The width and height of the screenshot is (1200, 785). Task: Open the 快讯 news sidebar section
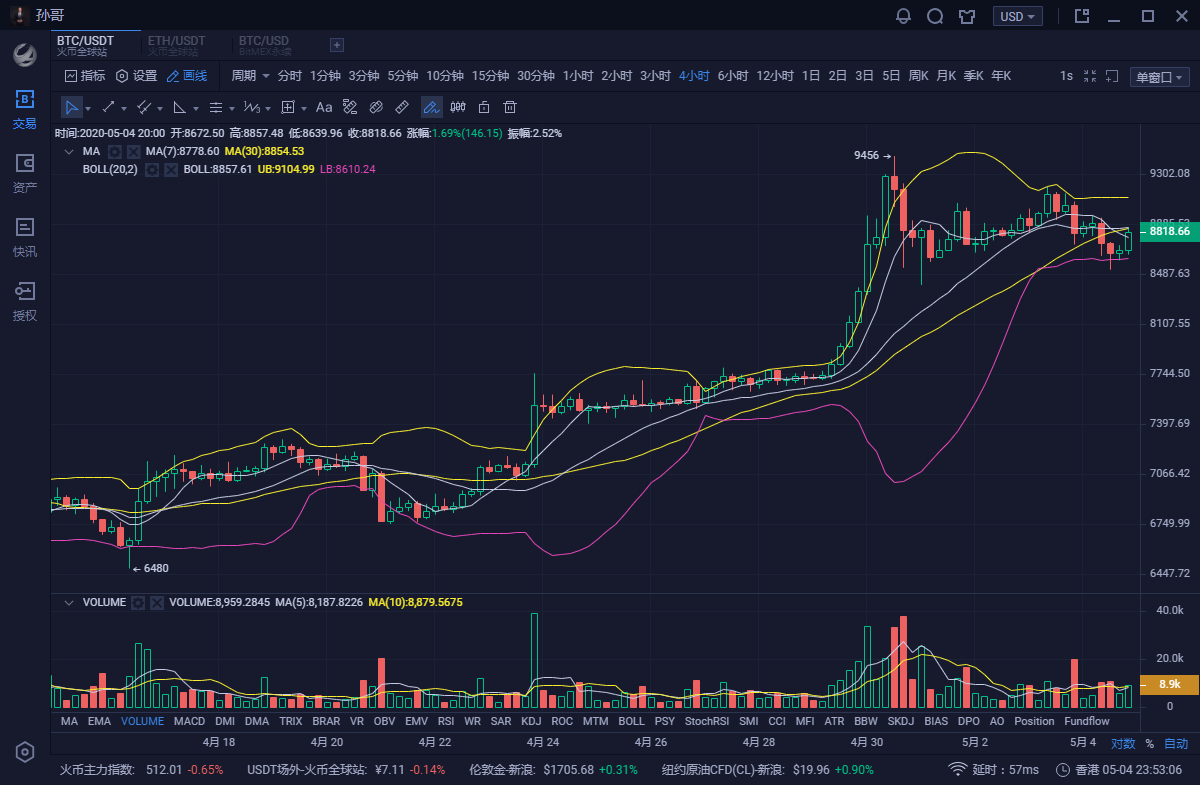25,237
